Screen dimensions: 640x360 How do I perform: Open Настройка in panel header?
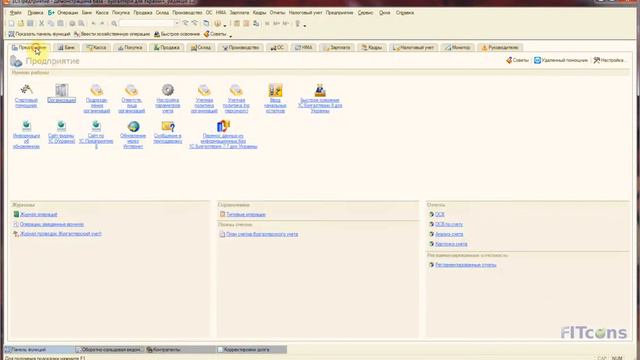(x=609, y=60)
